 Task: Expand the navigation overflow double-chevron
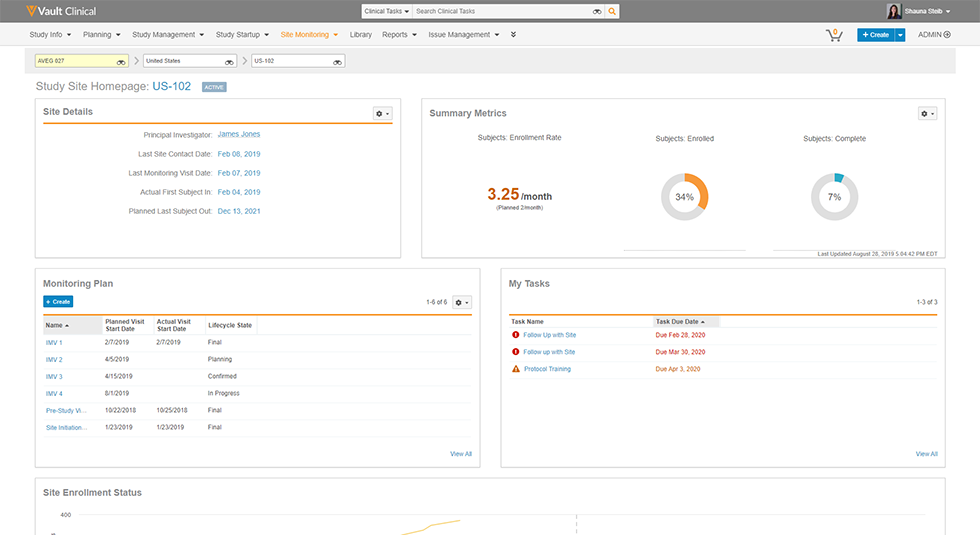513,35
